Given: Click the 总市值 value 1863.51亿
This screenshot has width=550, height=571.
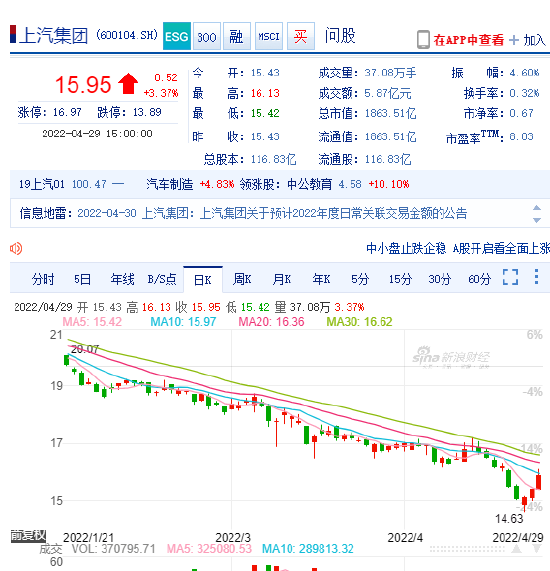Looking at the screenshot, I should 390,114.
